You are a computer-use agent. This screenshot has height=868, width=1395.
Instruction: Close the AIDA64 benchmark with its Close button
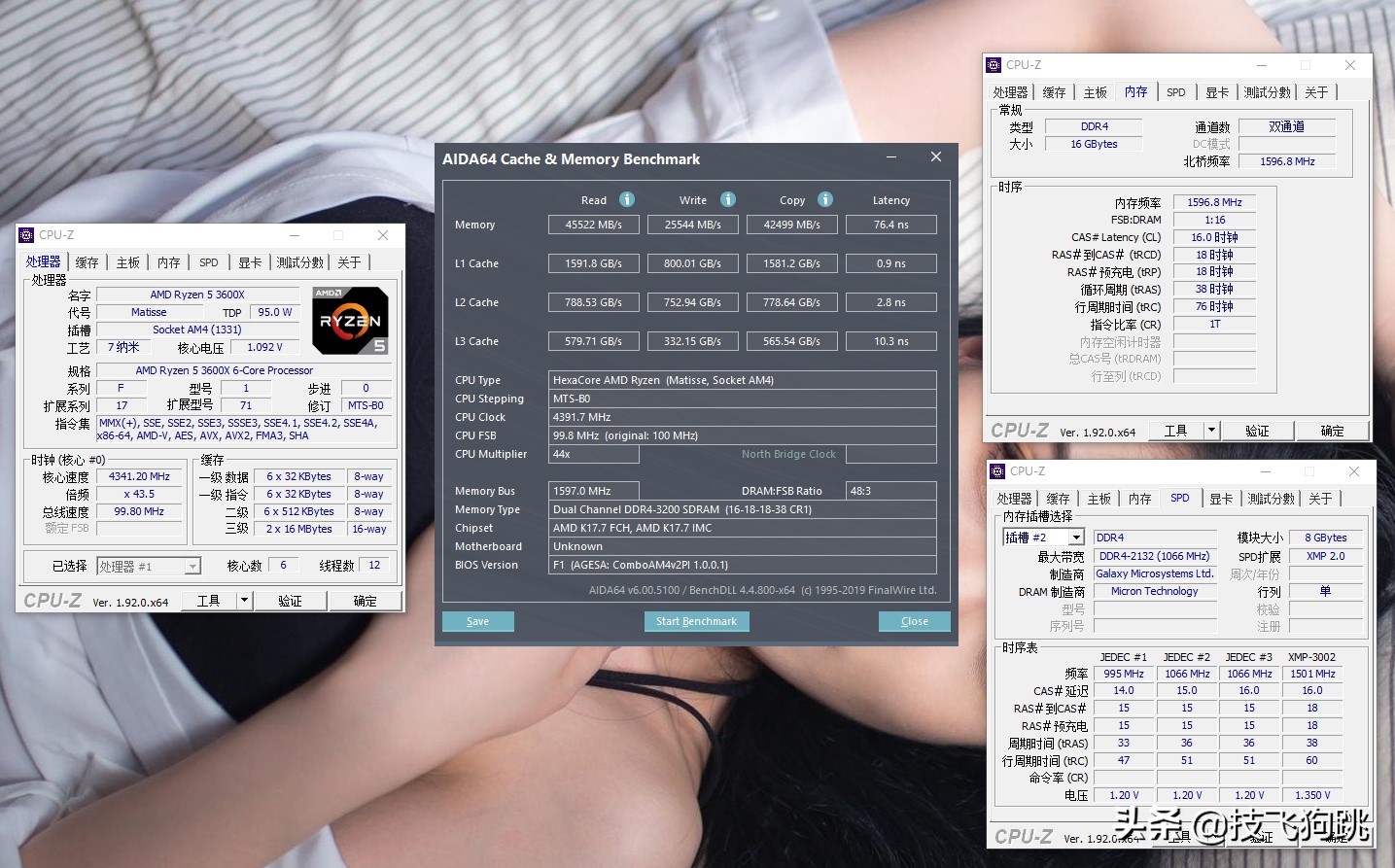913,621
